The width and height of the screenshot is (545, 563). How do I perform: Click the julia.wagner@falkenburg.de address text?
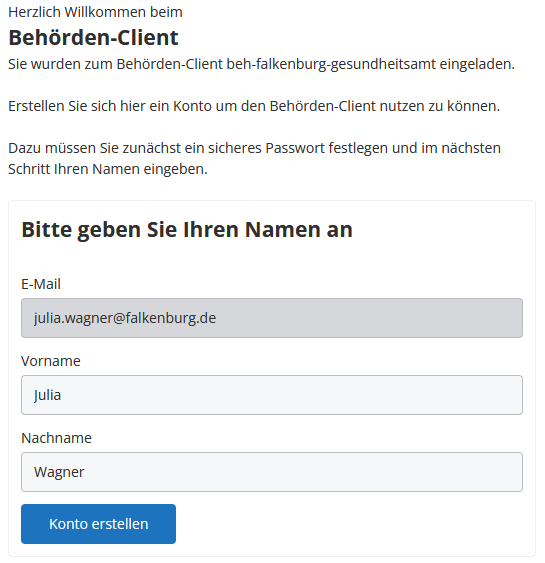click(125, 318)
